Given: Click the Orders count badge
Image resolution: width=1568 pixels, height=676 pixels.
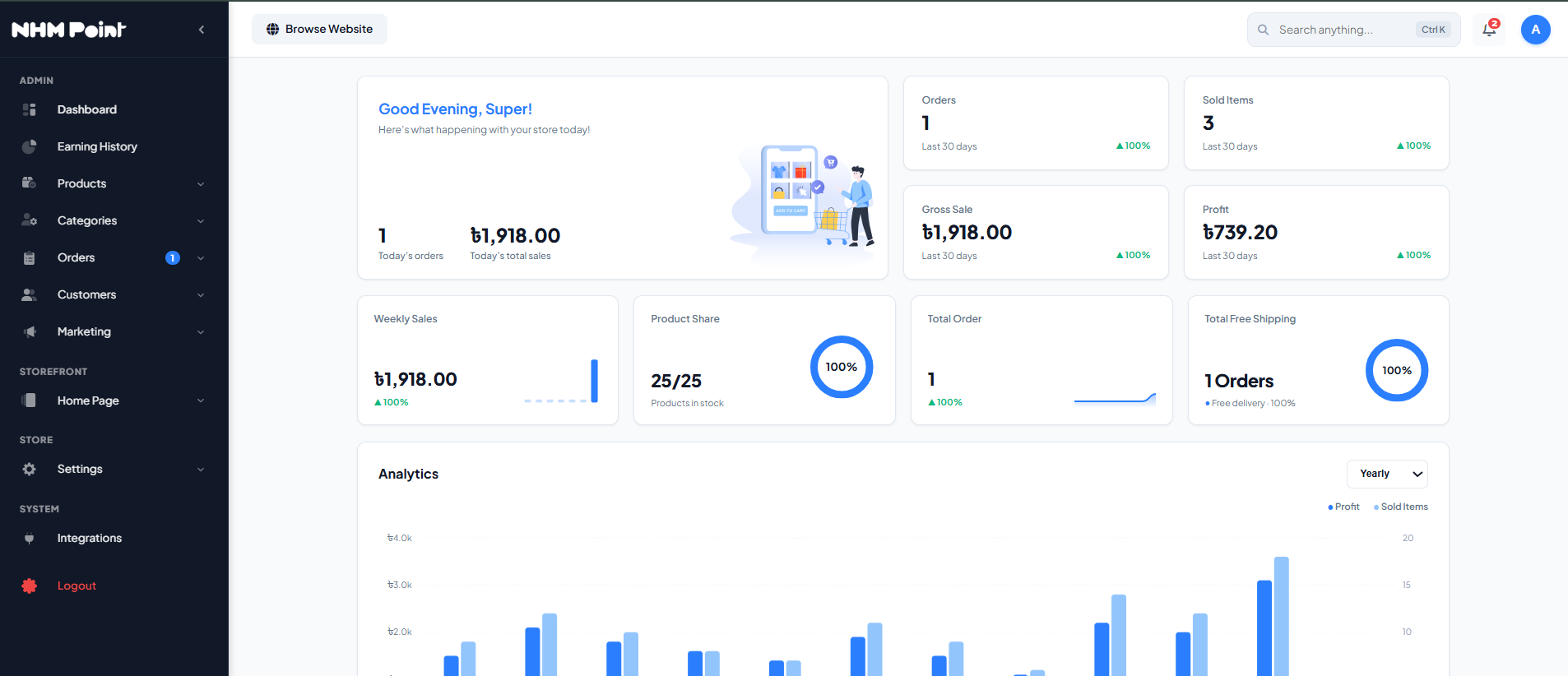Looking at the screenshot, I should [173, 258].
